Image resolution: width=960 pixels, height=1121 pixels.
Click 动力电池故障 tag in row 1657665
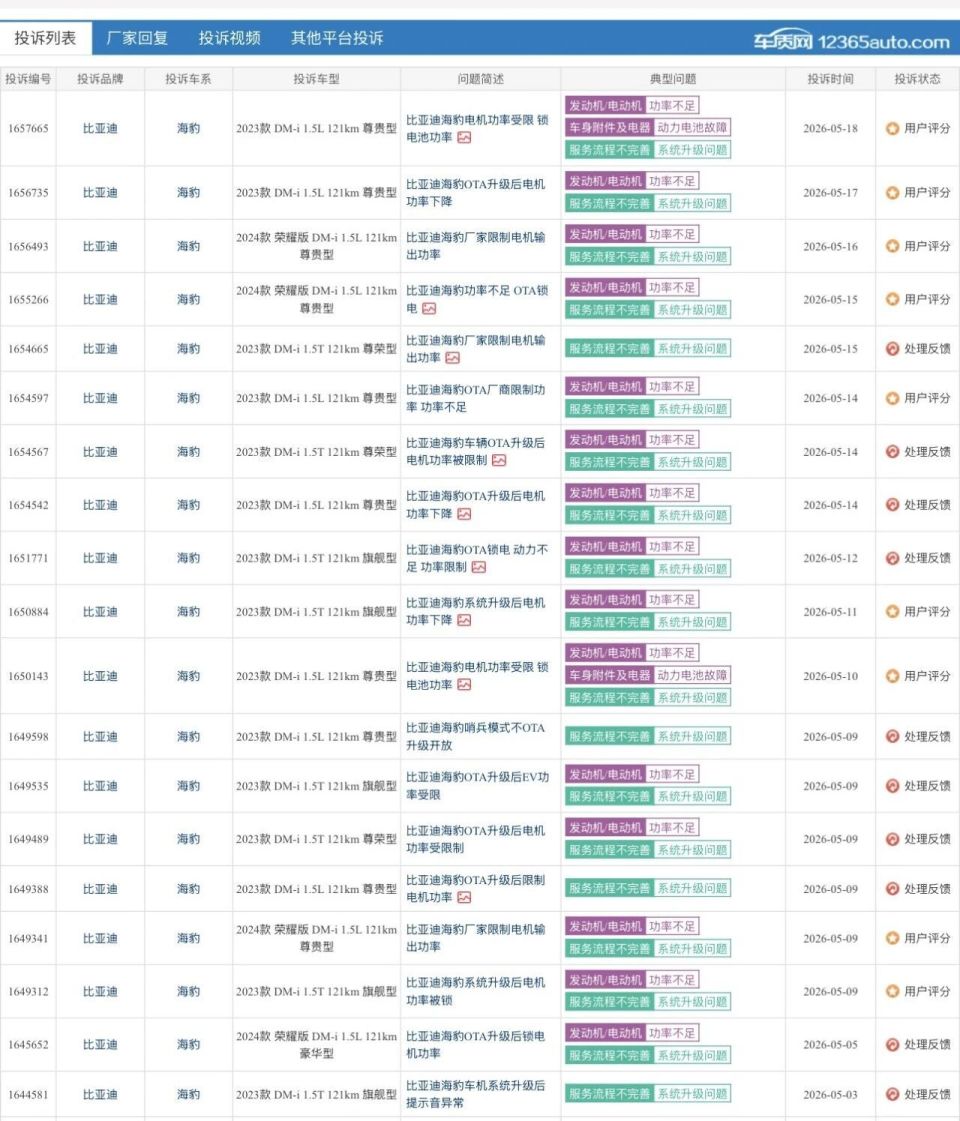click(x=692, y=128)
